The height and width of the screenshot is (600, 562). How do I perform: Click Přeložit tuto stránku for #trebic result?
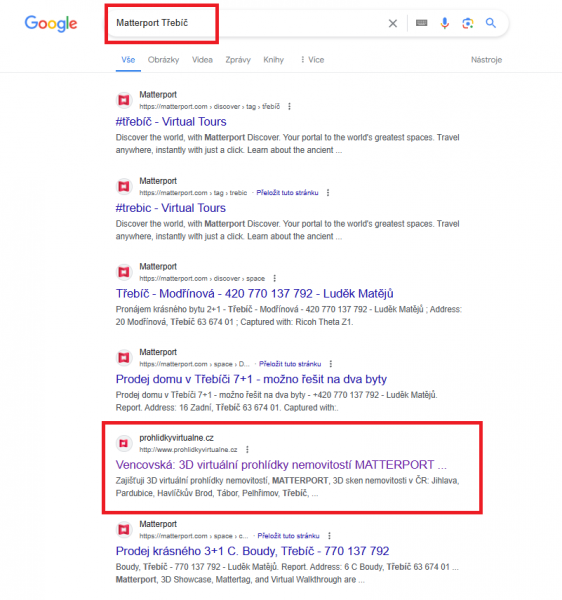287,192
